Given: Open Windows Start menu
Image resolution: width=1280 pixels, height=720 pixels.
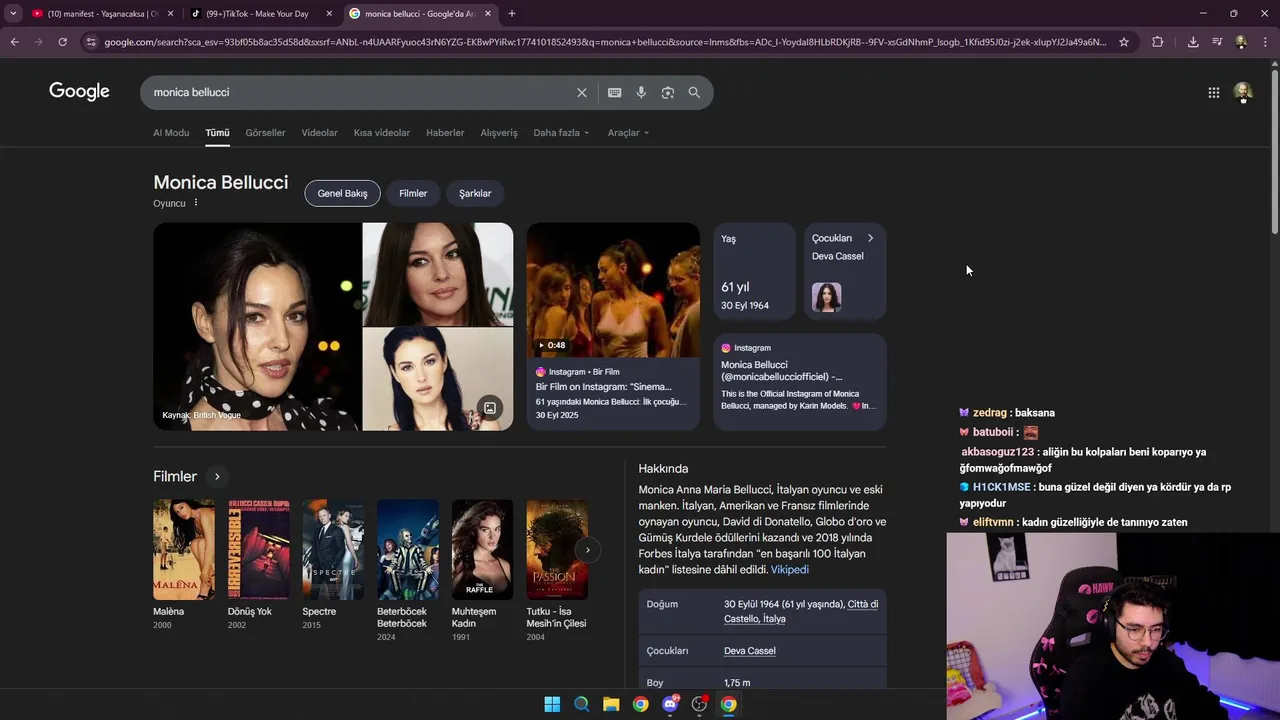Looking at the screenshot, I should [x=552, y=704].
